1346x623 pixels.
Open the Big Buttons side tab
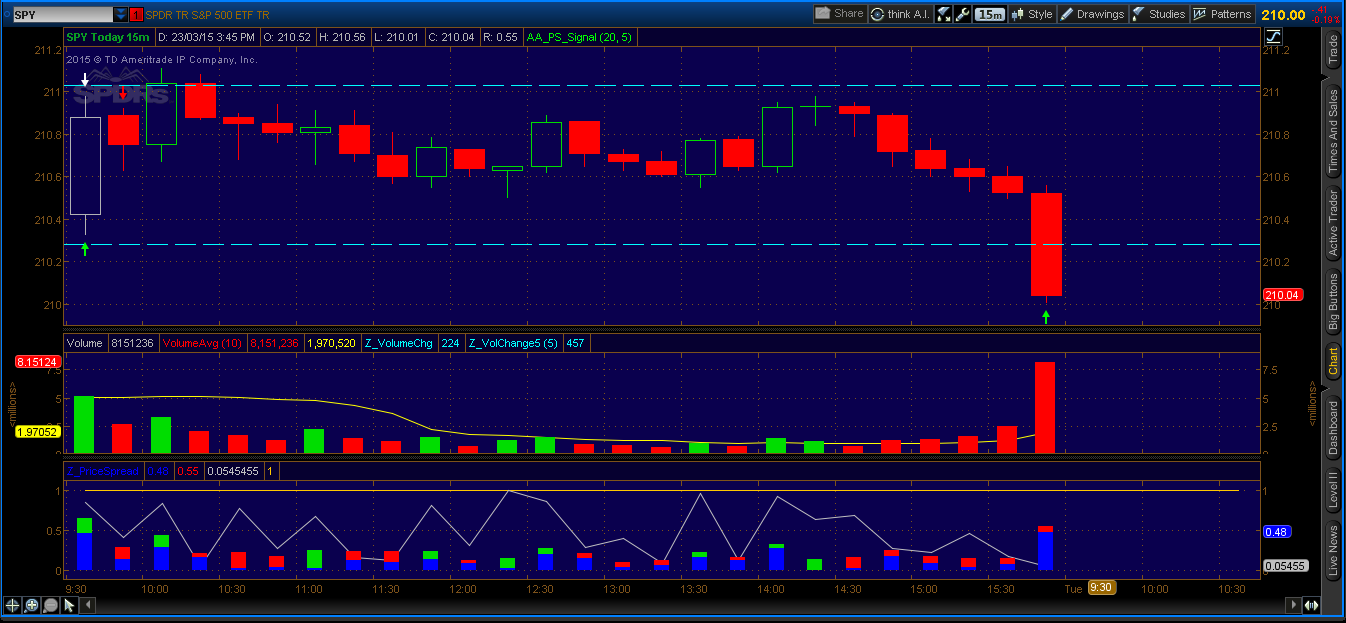tap(1332, 302)
